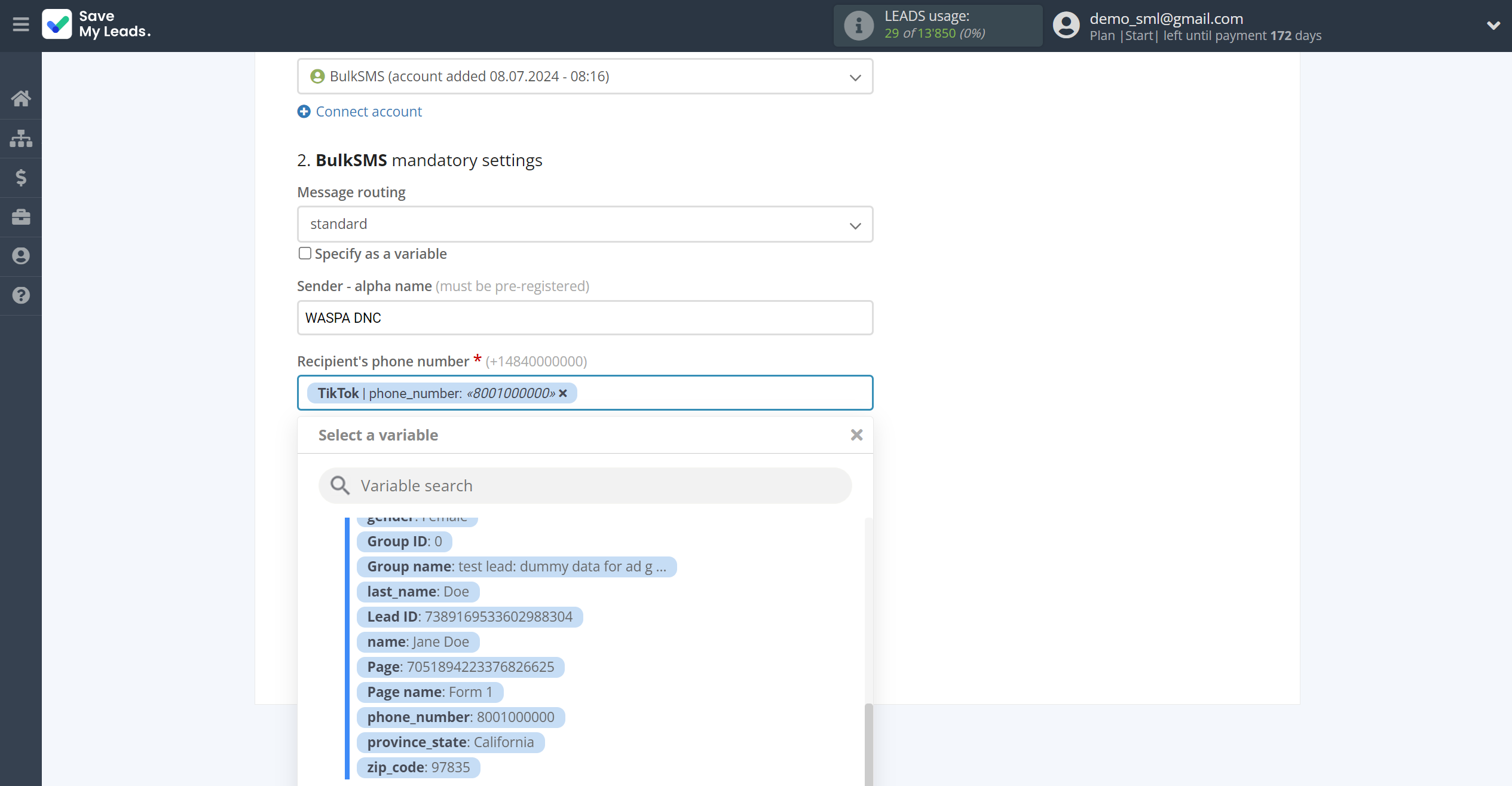Click the user avatar icon

(x=1066, y=26)
